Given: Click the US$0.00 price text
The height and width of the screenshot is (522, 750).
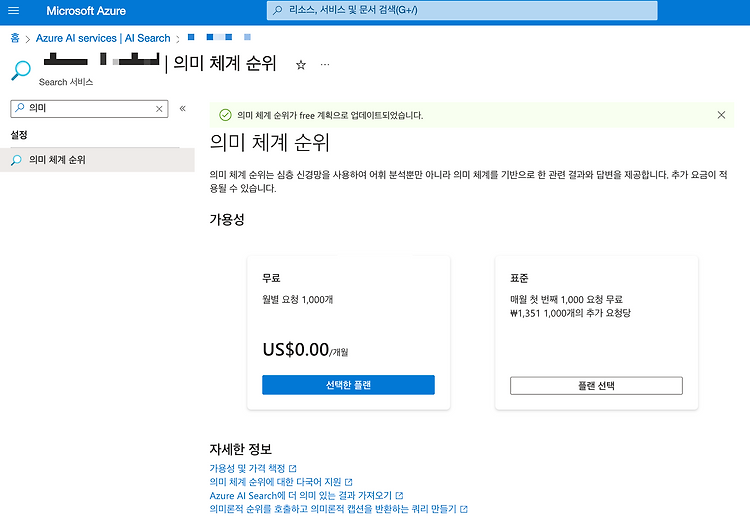Looking at the screenshot, I should coord(296,350).
